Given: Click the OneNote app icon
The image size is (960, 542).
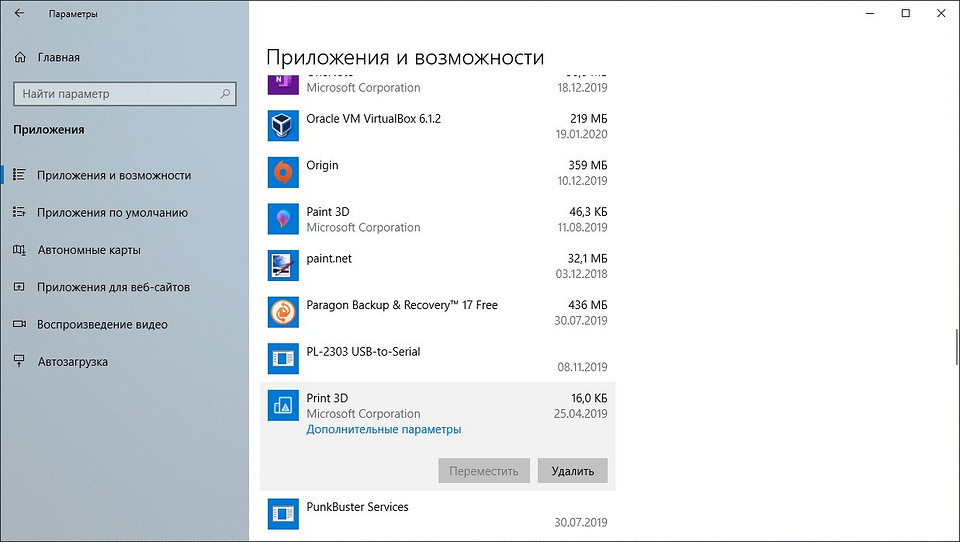Looking at the screenshot, I should click(x=283, y=83).
